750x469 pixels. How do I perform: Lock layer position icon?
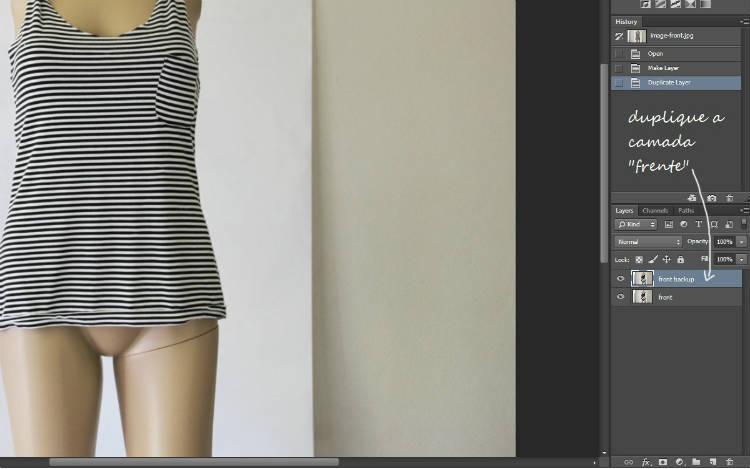(x=666, y=260)
